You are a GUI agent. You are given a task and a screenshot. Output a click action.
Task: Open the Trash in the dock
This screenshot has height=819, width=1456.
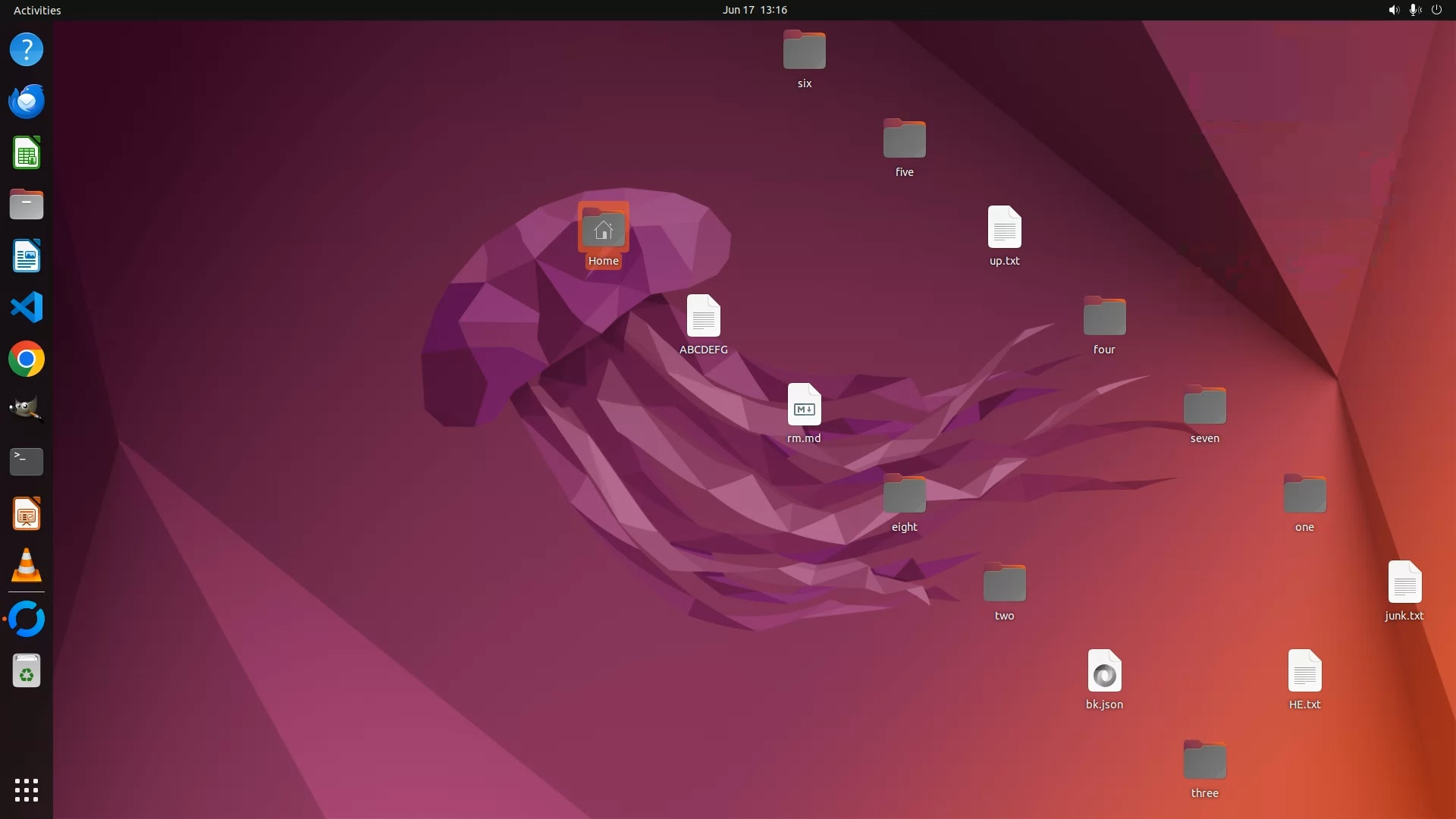click(27, 671)
